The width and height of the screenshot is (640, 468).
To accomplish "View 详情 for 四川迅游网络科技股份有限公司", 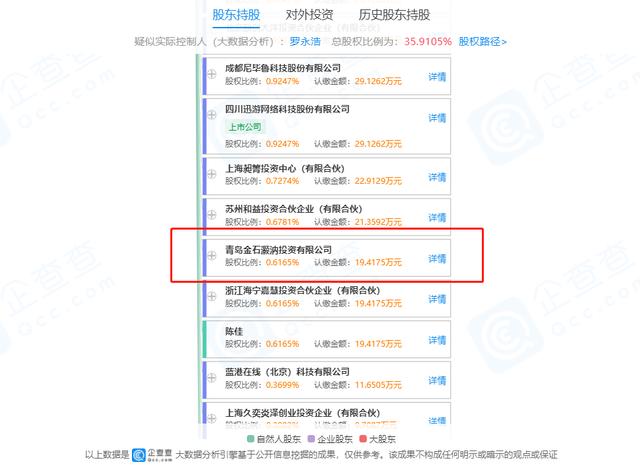I will click(x=437, y=118).
